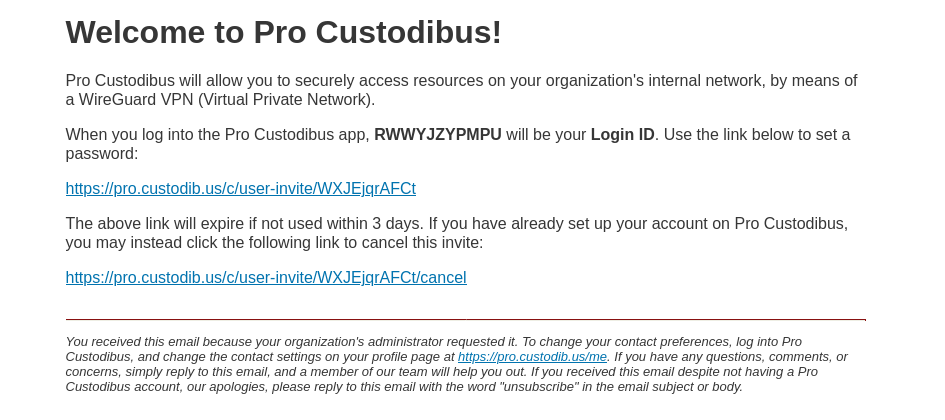Image resolution: width=945 pixels, height=420 pixels.
Task: Click the red horizontal divider line
Action: 466,319
